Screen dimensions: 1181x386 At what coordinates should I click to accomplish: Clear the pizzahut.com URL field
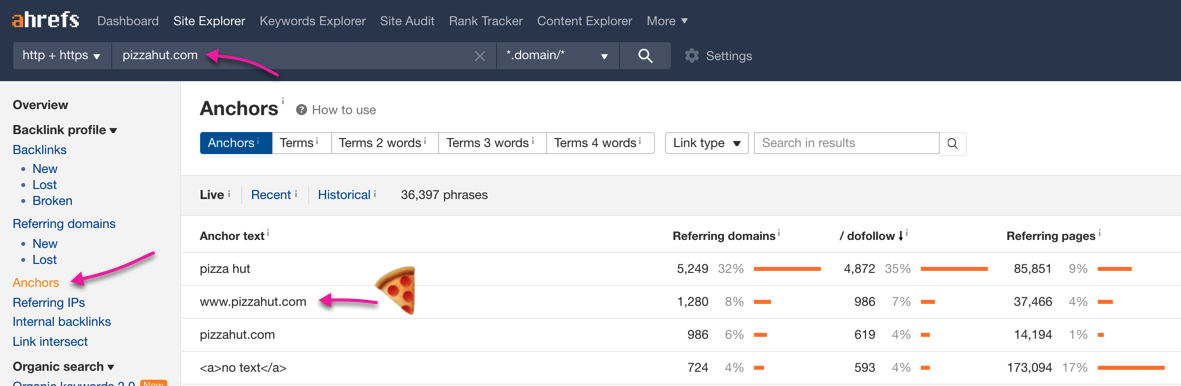[x=479, y=57]
